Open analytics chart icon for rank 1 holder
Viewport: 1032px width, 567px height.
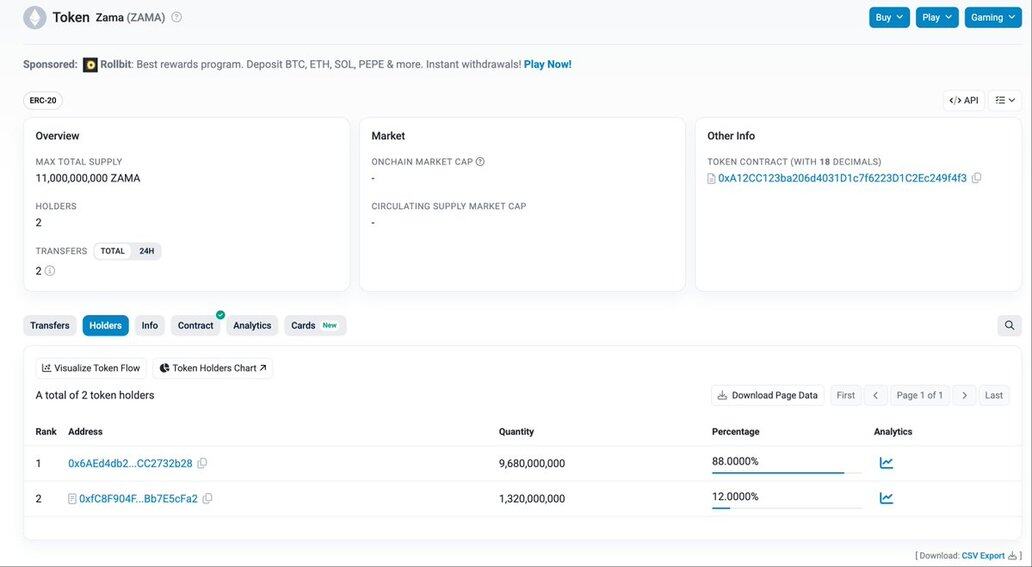886,463
